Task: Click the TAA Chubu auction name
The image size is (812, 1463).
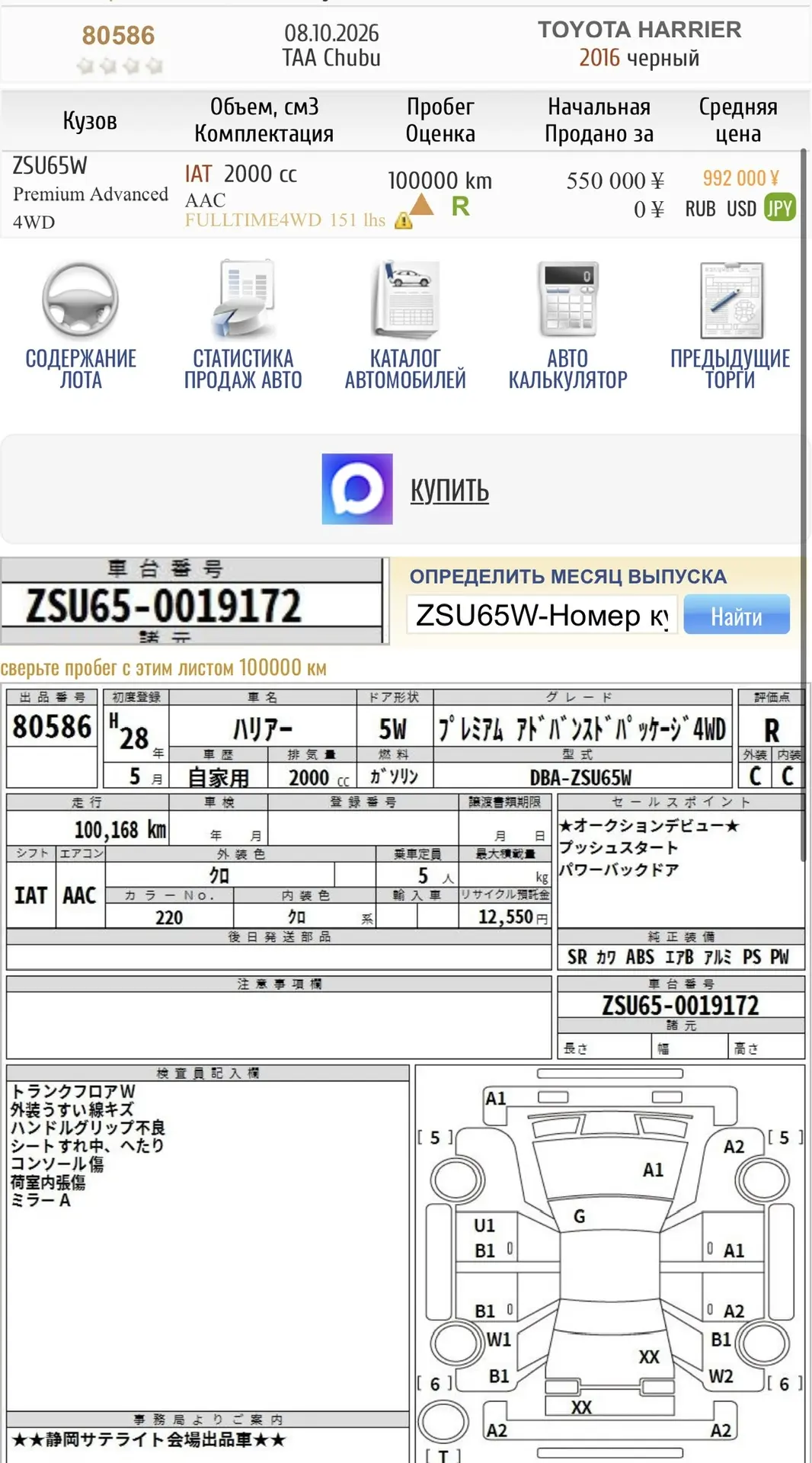Action: [x=331, y=58]
